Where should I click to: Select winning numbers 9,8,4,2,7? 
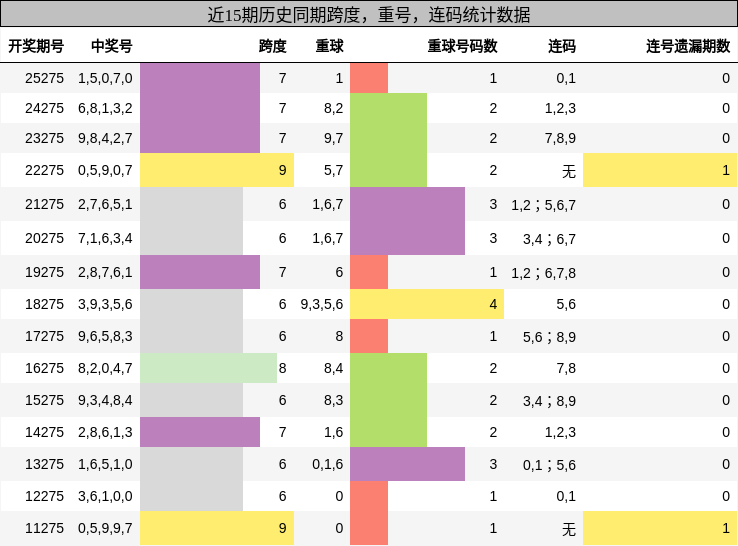click(105, 138)
